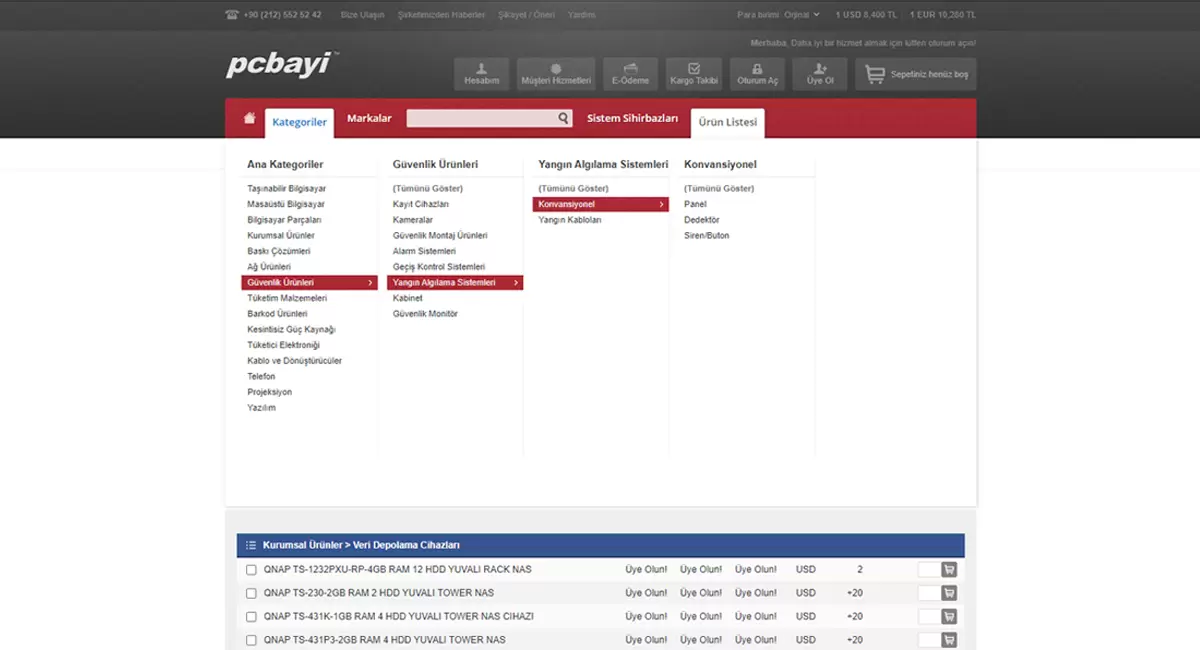Check the QNAP TS-431P3-2GB row checkbox
Image resolution: width=1200 pixels, height=650 pixels.
point(251,640)
